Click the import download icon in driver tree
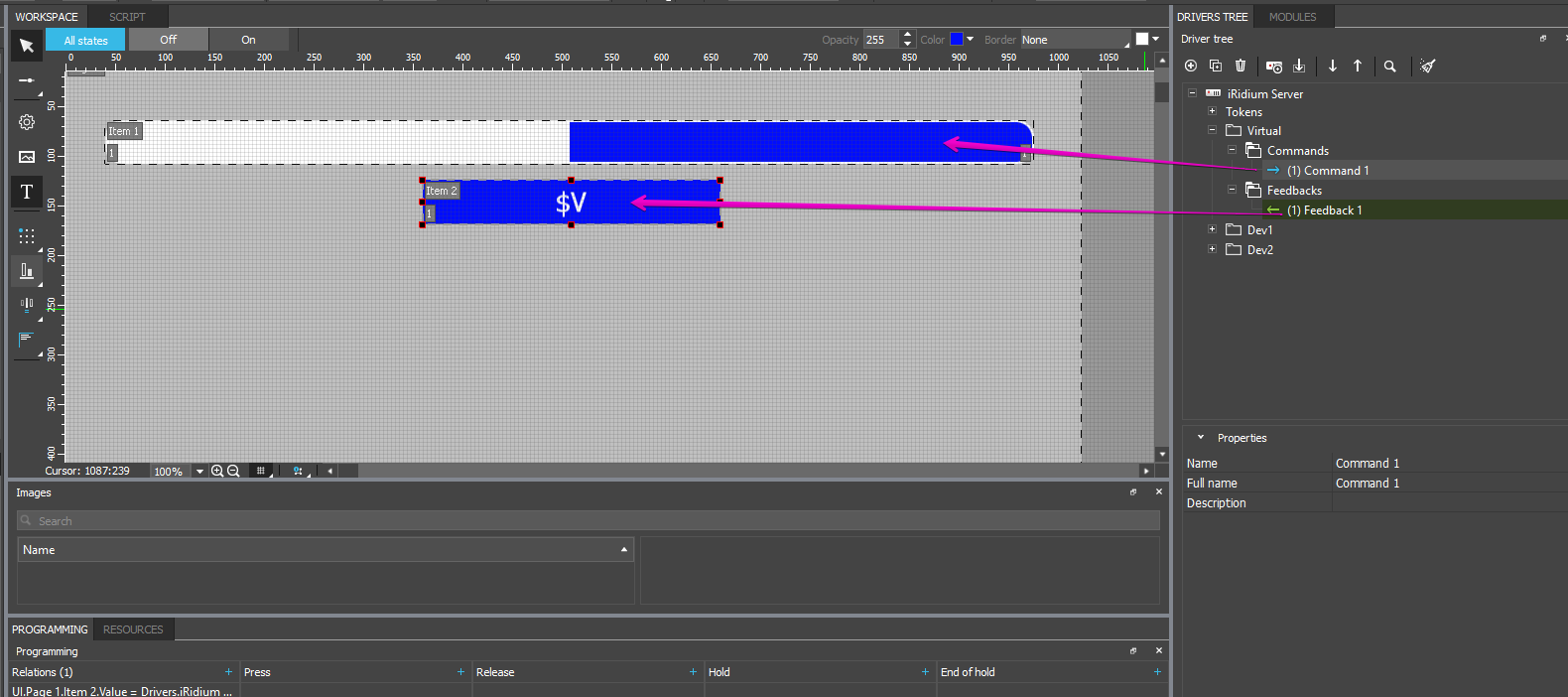1568x697 pixels. coord(1299,66)
